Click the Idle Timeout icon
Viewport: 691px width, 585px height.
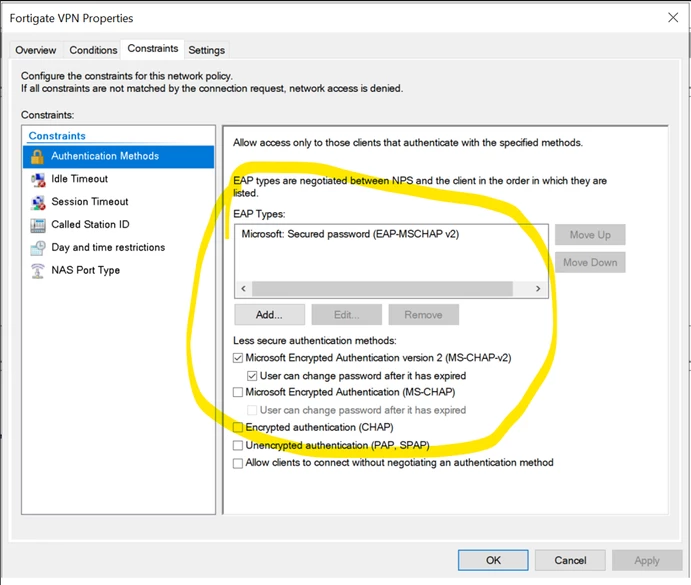click(x=38, y=179)
